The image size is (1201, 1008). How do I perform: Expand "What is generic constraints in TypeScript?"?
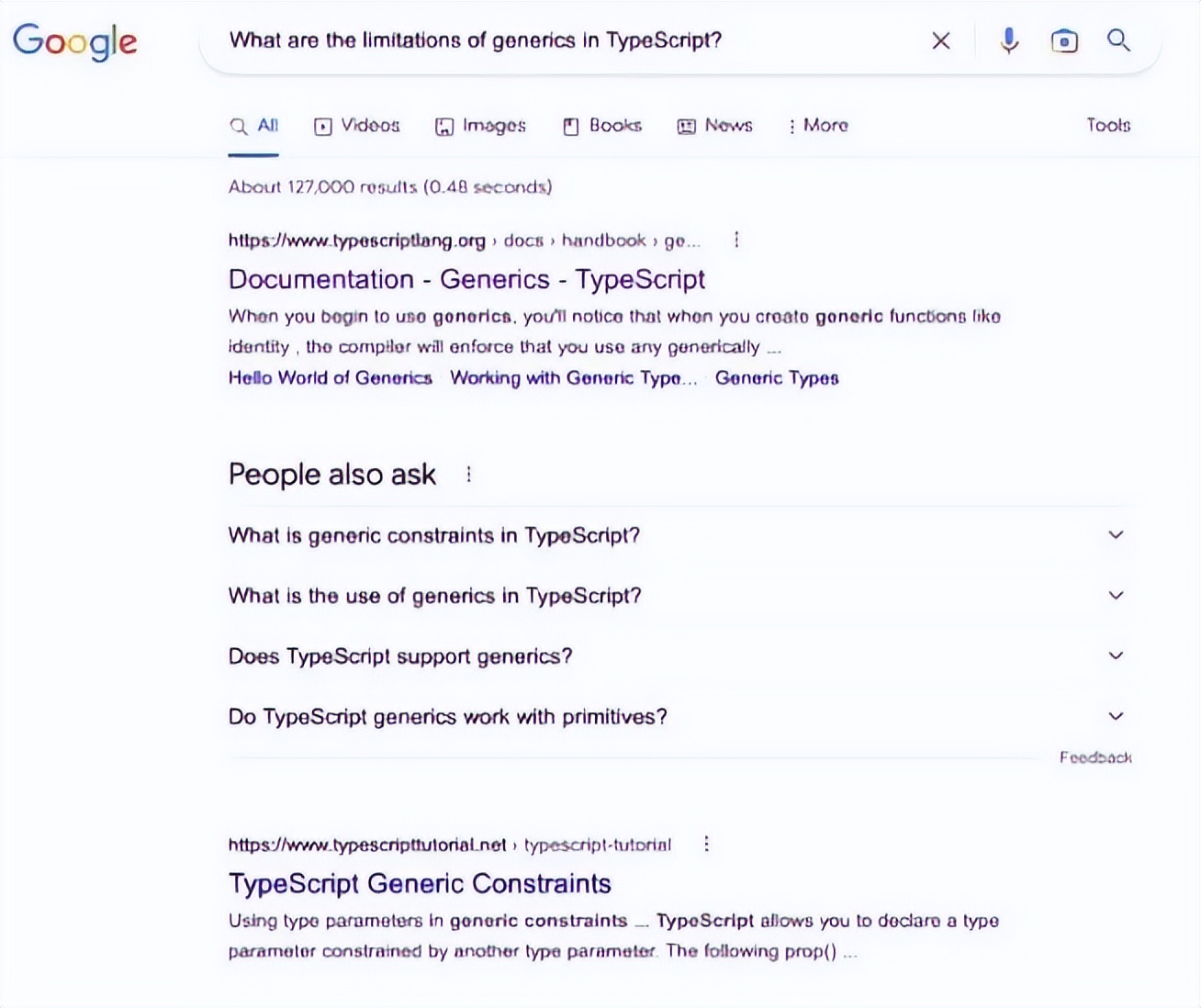1116,535
